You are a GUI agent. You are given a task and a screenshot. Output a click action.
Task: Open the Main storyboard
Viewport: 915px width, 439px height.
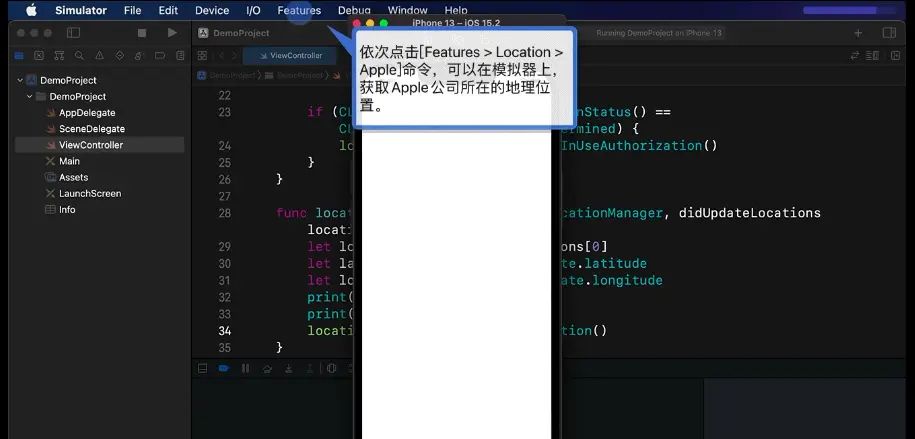[69, 161]
